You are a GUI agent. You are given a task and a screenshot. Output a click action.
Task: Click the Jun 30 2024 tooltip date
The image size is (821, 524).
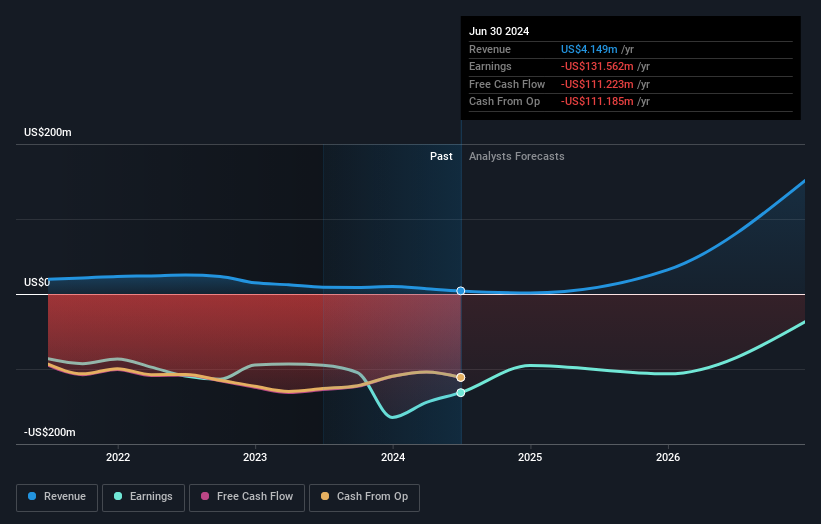(499, 31)
